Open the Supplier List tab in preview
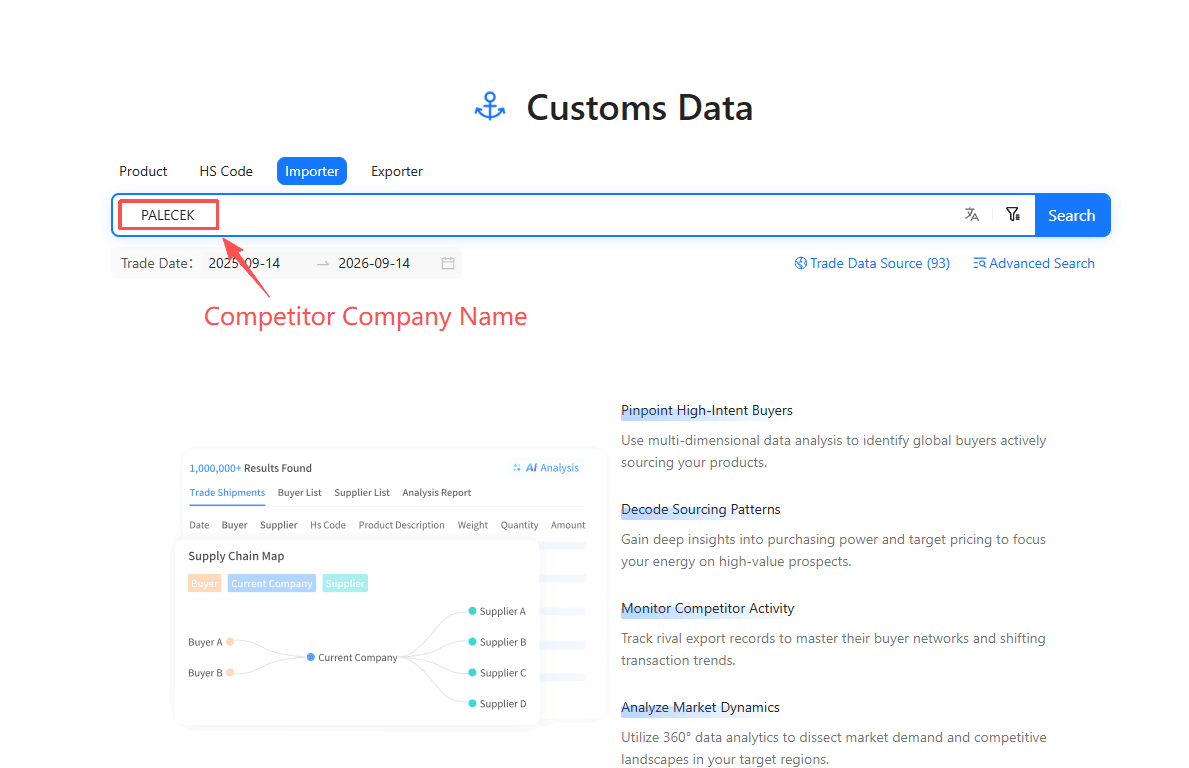The width and height of the screenshot is (1189, 768). 362,493
